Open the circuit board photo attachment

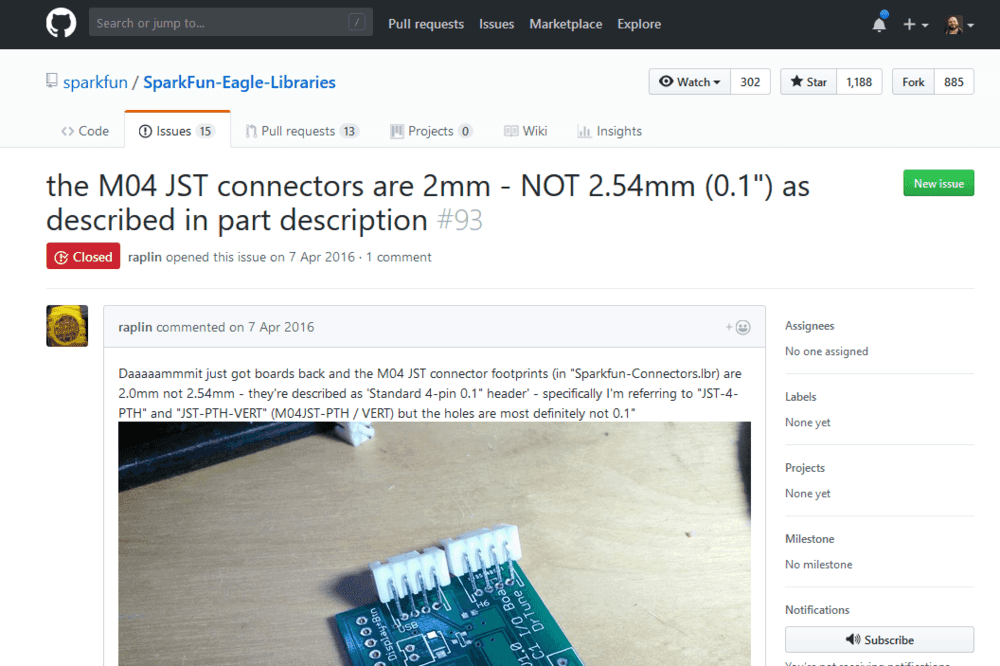coord(434,544)
